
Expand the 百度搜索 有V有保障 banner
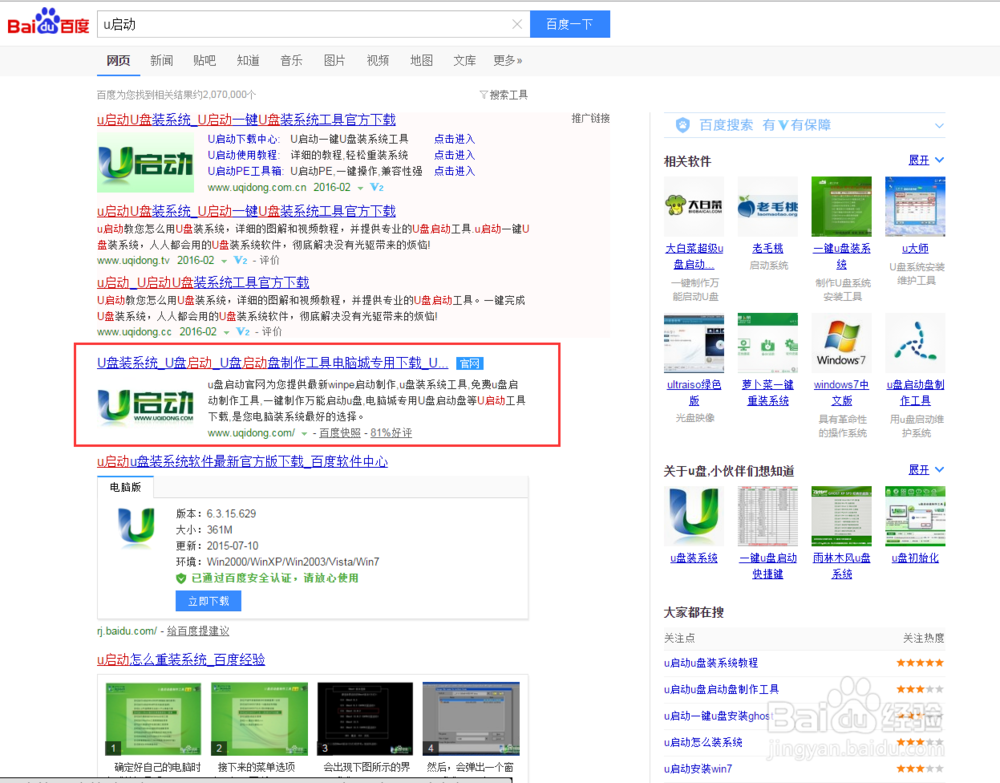(x=939, y=125)
